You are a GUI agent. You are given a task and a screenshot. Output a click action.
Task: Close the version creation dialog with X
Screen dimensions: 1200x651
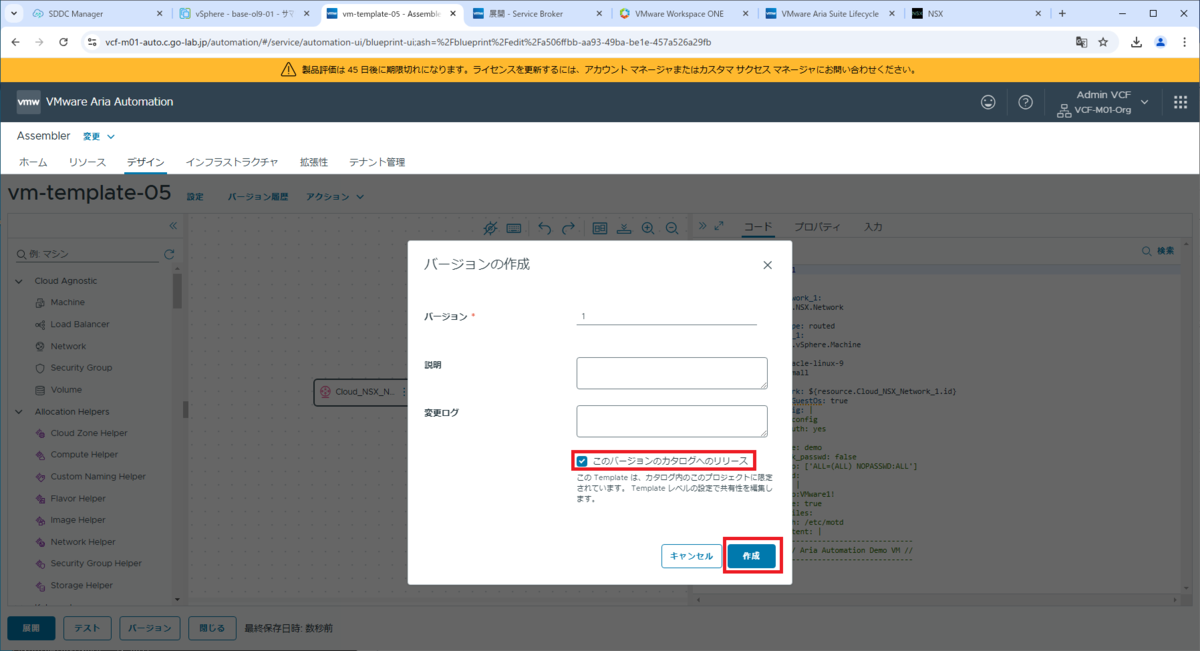(x=768, y=265)
